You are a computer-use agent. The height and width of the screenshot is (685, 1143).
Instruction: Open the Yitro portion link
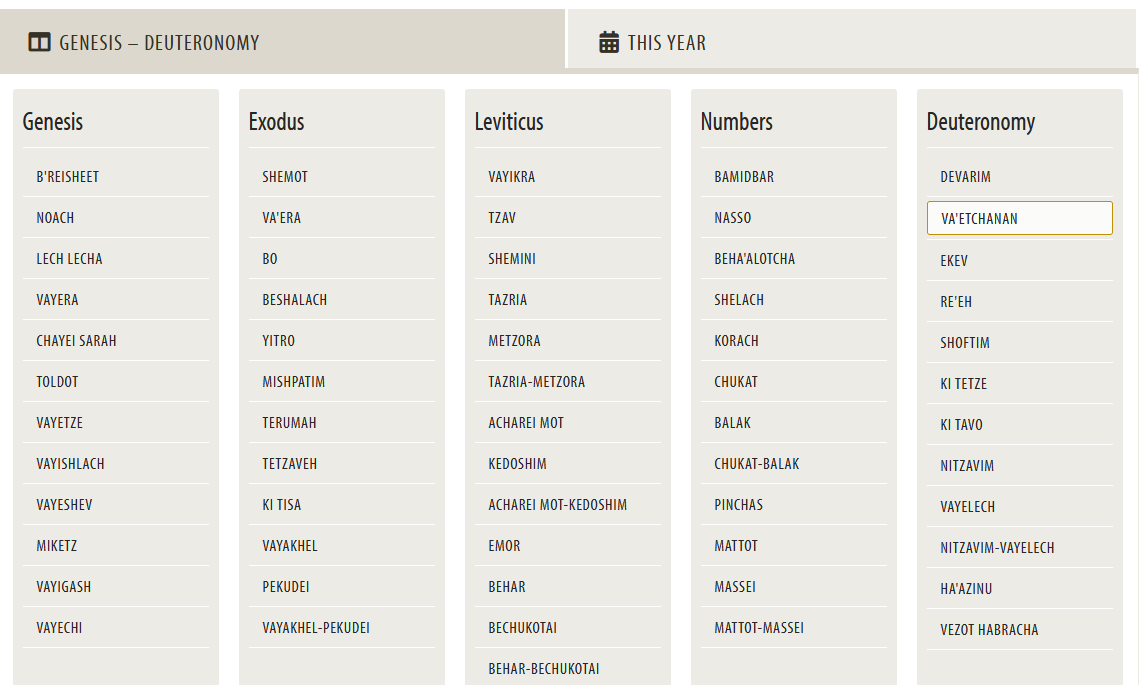click(279, 341)
